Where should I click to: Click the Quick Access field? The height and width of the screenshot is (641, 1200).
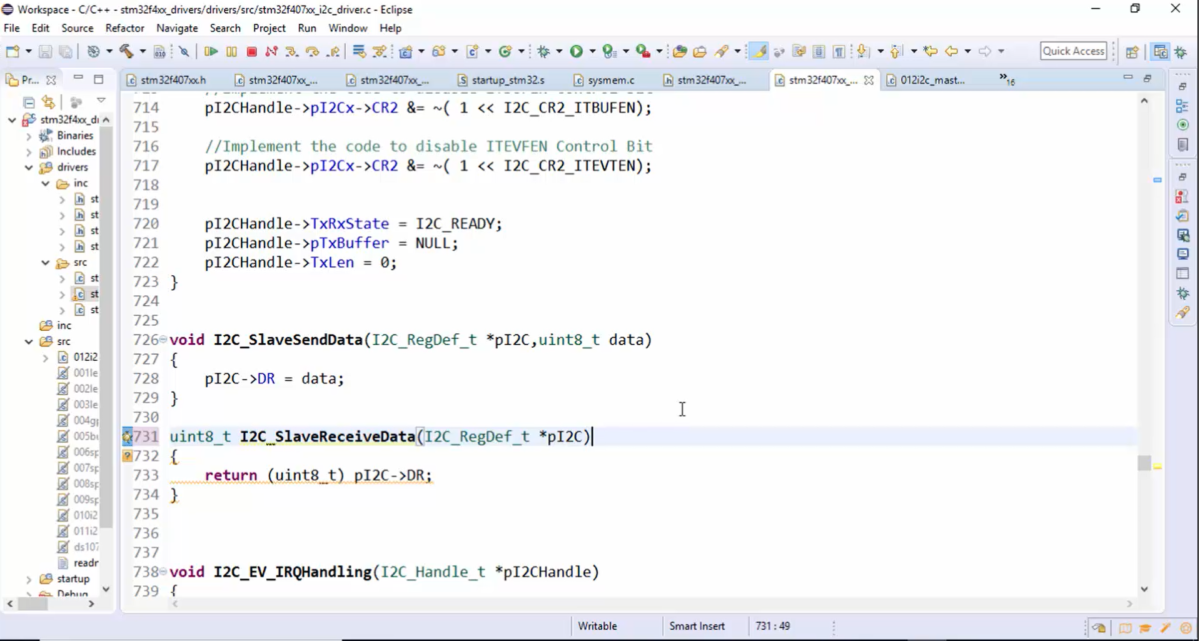coord(1074,51)
